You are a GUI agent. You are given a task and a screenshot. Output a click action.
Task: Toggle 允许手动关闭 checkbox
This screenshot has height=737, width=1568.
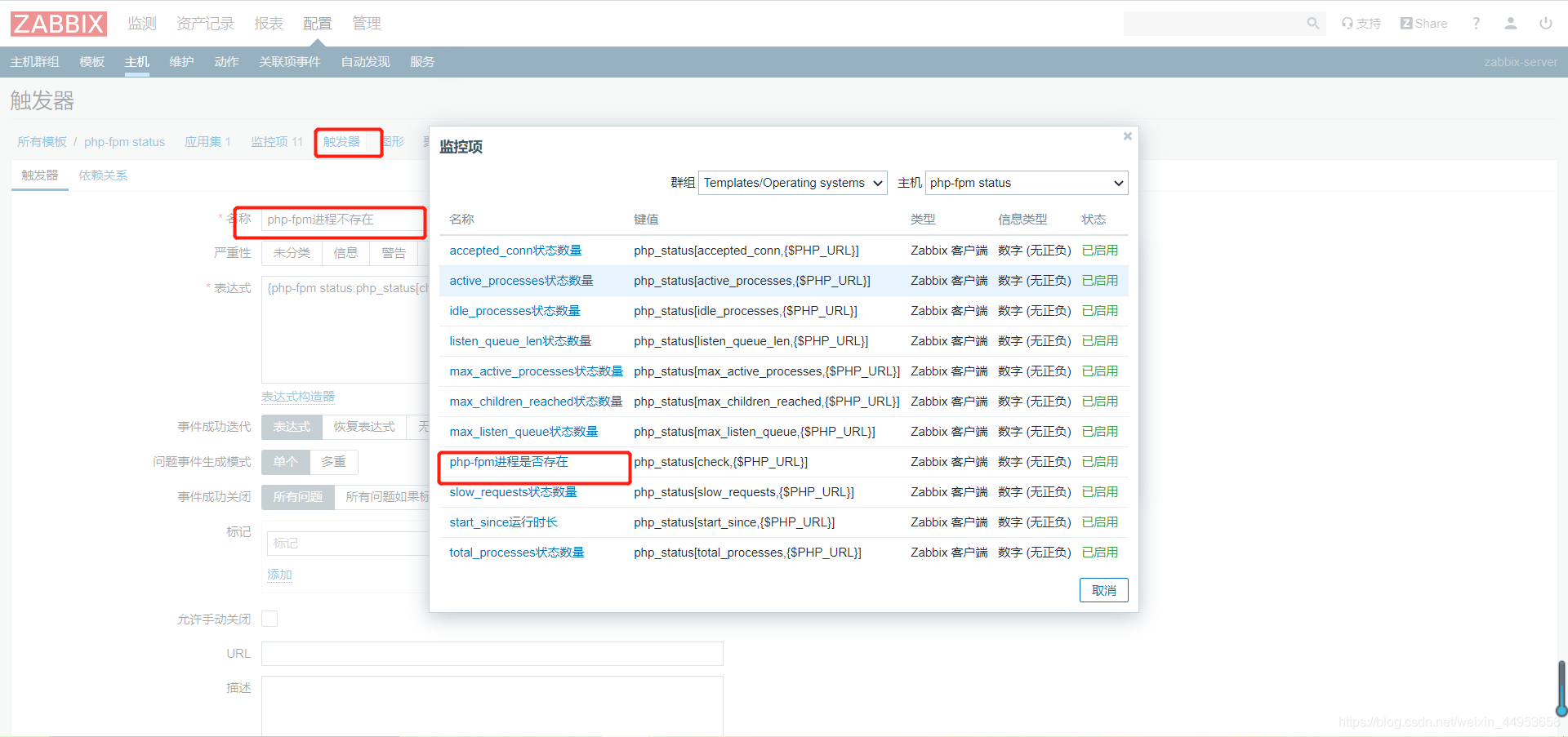tap(269, 619)
